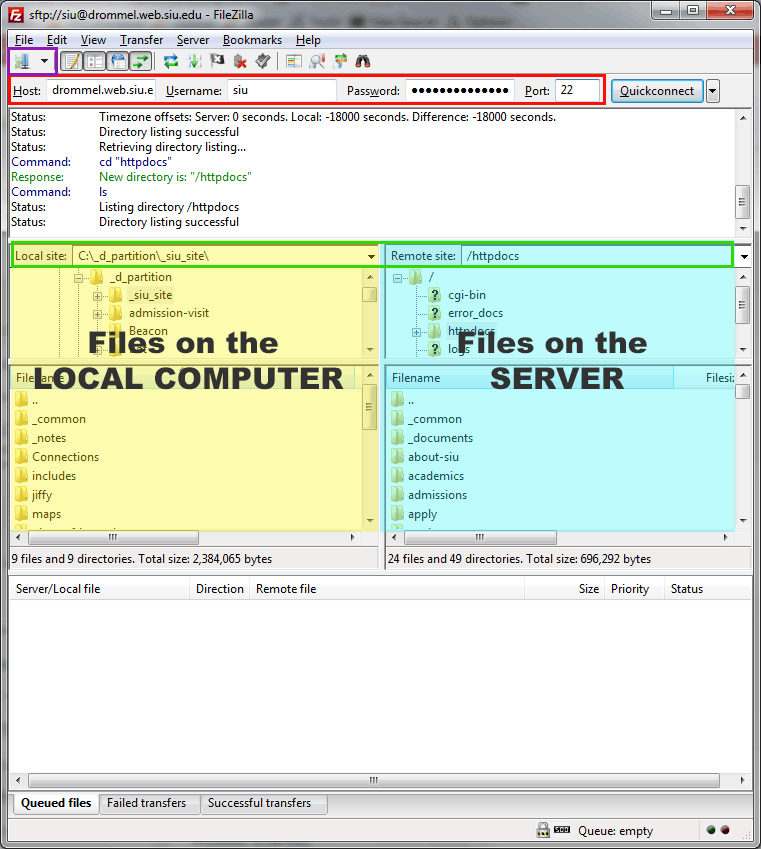Toggle directory comparison magnifier icon
This screenshot has width=761, height=849.
(x=317, y=61)
